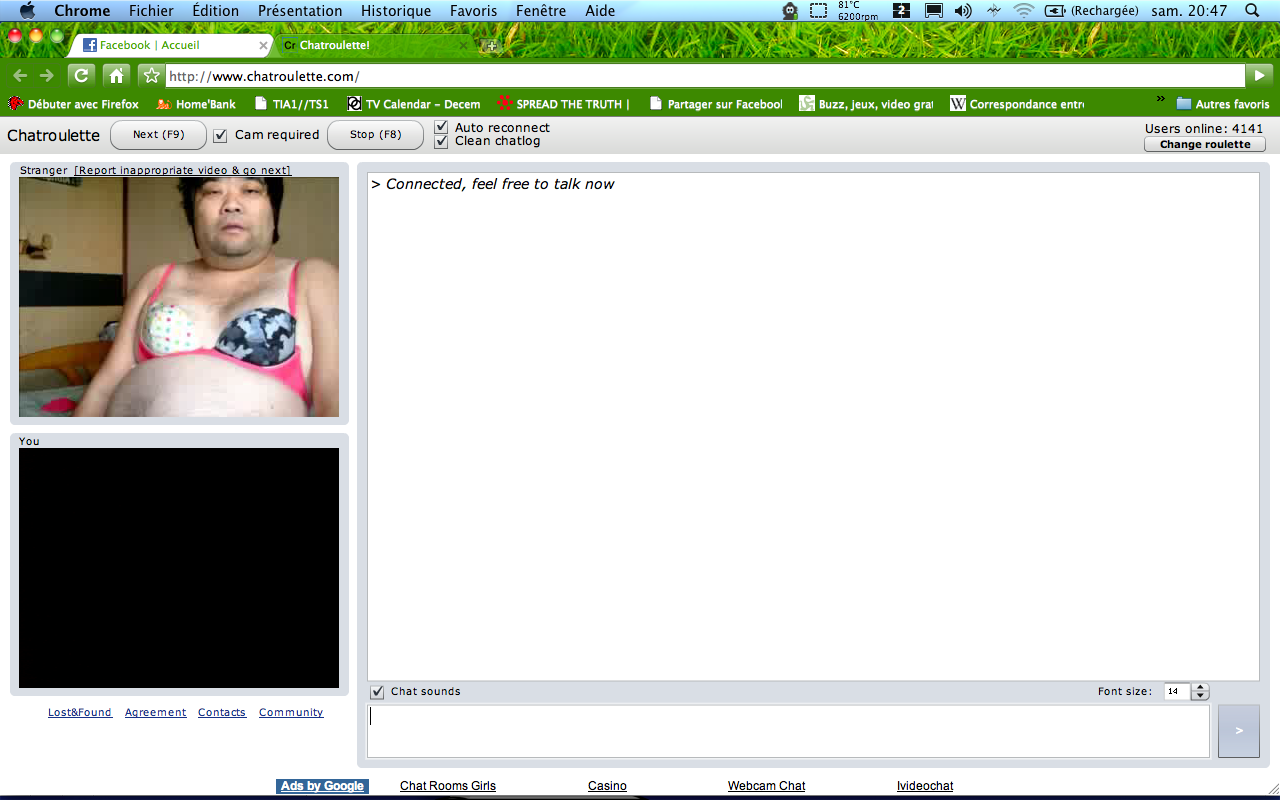
Task: Open the Wi-Fi status menu icon
Action: coord(1023,11)
